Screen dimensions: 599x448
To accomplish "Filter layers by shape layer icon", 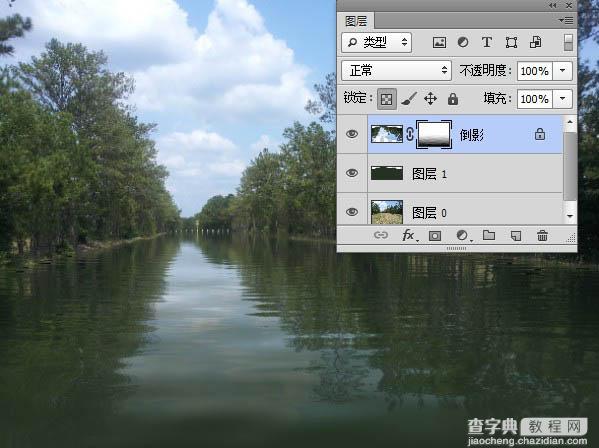I will point(511,42).
